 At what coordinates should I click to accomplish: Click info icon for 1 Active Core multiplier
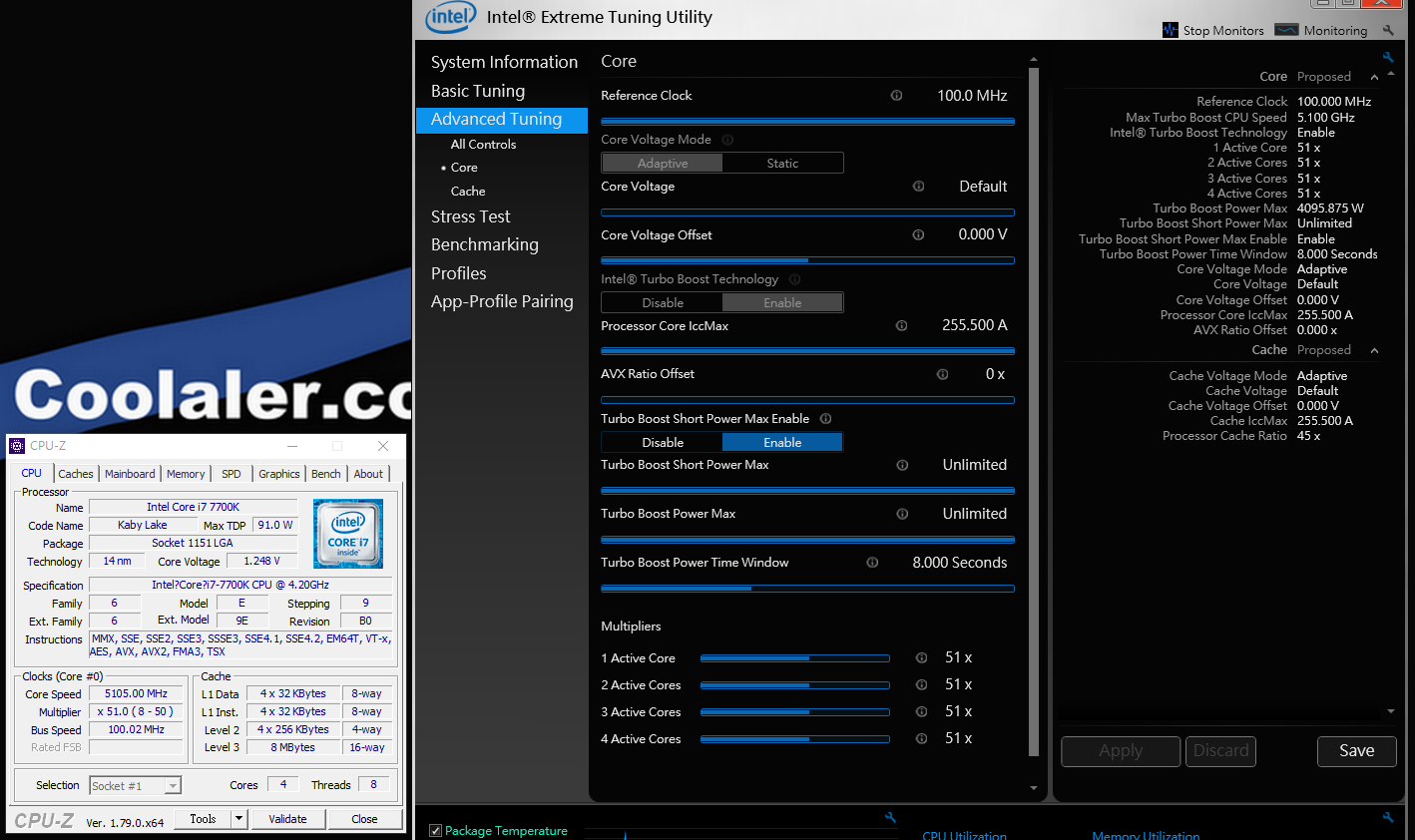922,658
